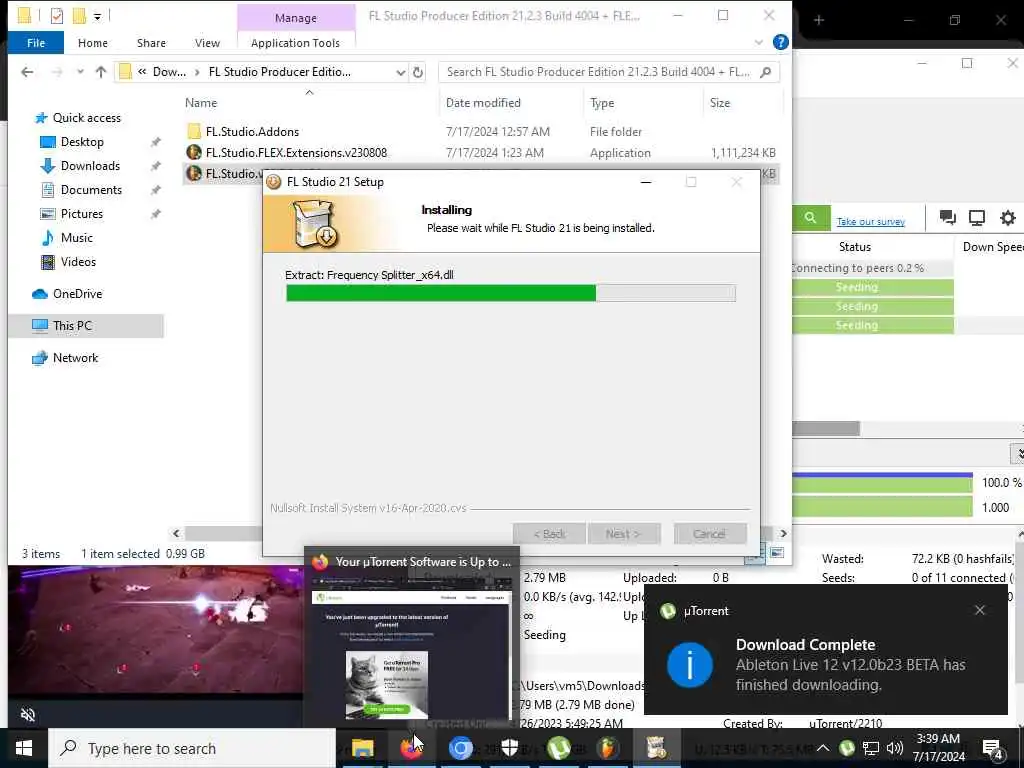Click the Manage contextual tab header
This screenshot has height=768, width=1024.
[x=296, y=18]
